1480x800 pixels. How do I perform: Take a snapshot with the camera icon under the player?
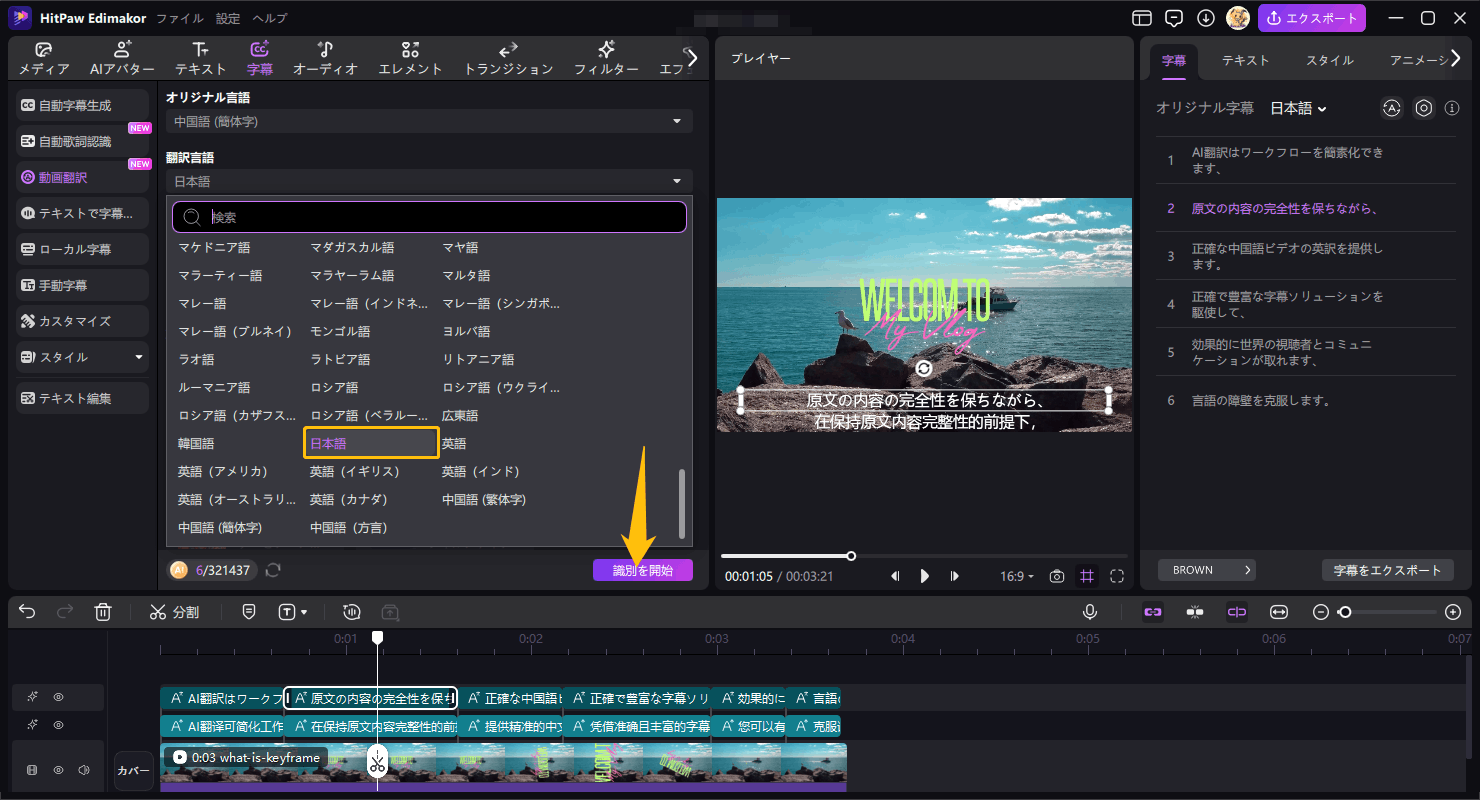pos(1056,576)
